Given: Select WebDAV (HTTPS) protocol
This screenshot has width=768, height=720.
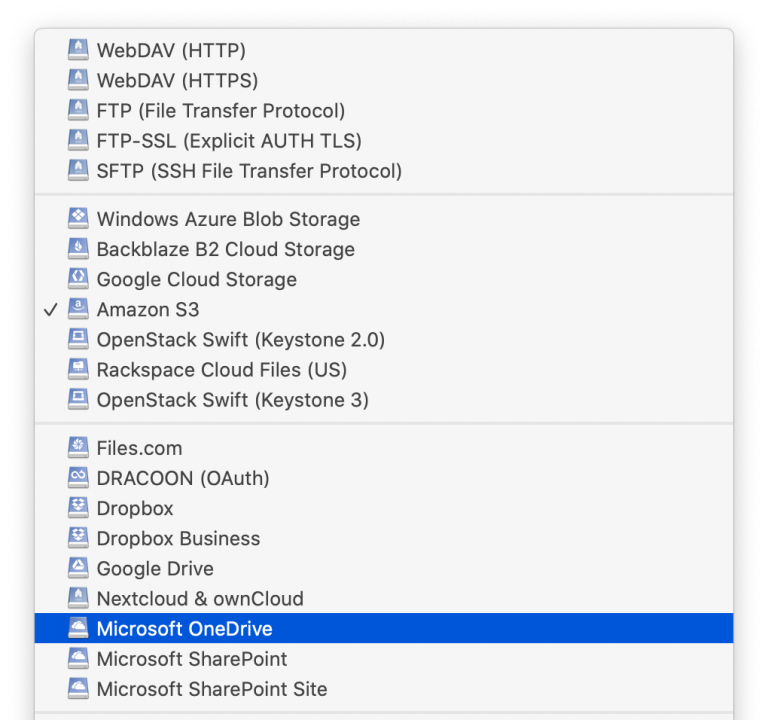Looking at the screenshot, I should (177, 80).
